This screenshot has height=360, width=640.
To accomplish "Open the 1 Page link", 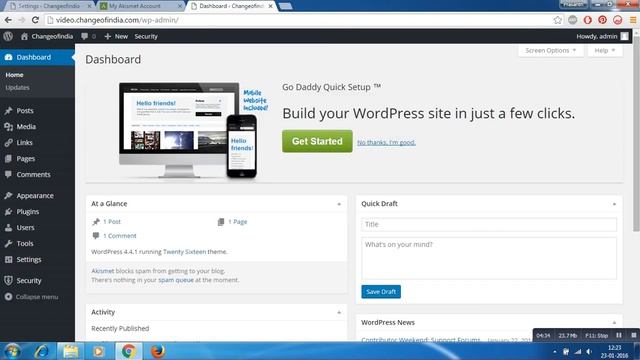I will (x=238, y=222).
